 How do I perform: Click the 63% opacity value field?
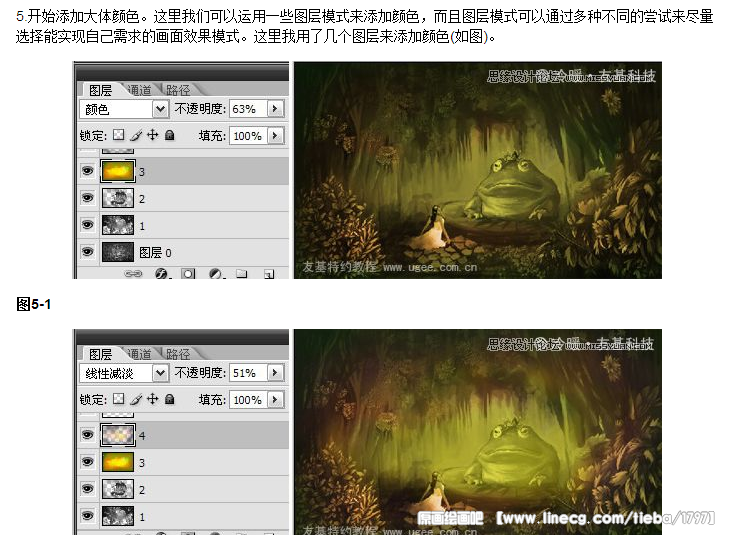click(249, 109)
